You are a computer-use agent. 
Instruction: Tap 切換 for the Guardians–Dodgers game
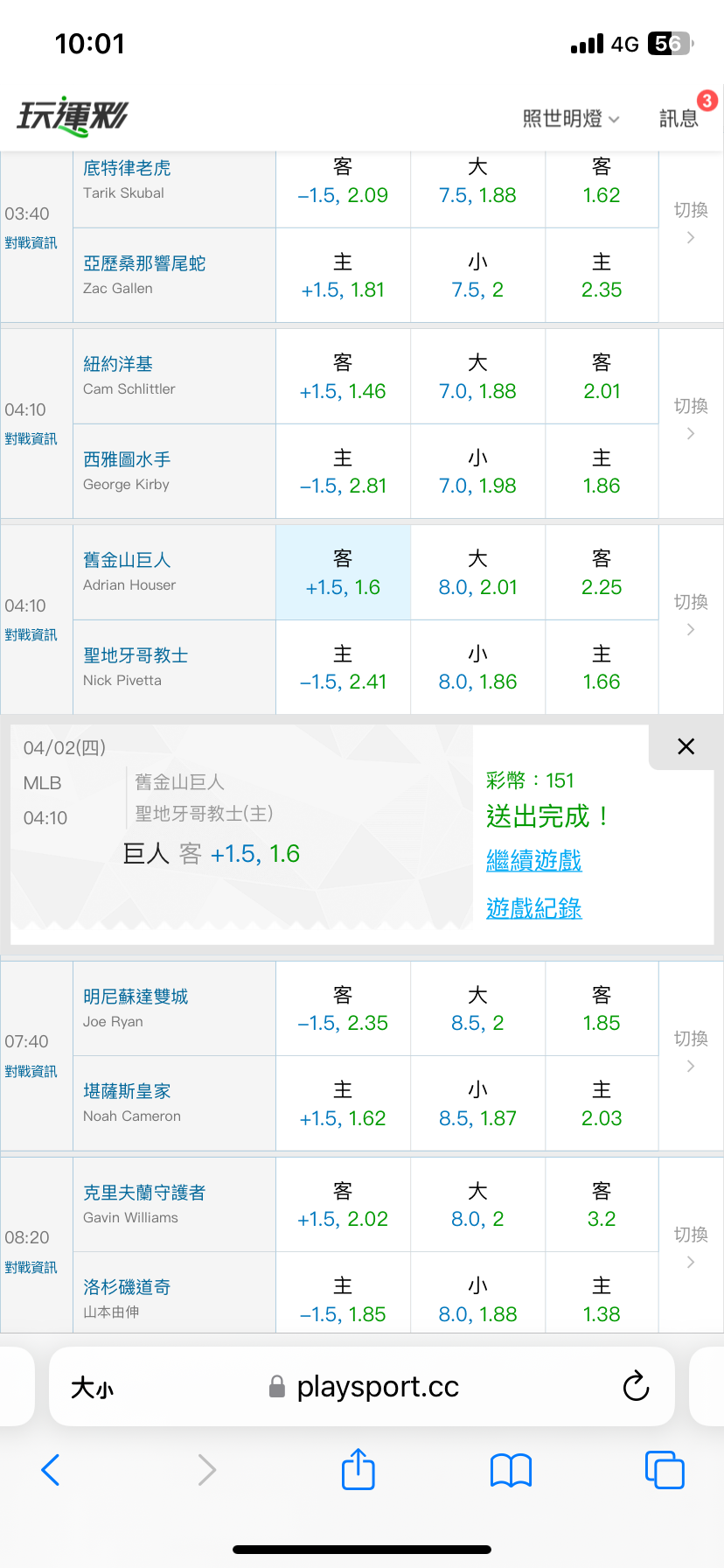click(691, 1246)
